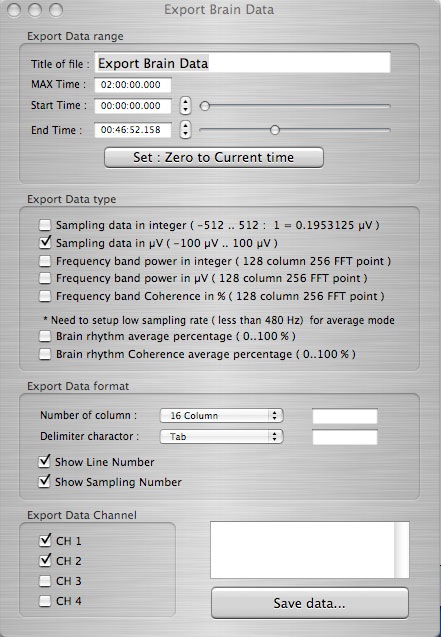This screenshot has height=637, width=441.
Task: Uncheck Show Sampling Number
Action: click(45, 481)
